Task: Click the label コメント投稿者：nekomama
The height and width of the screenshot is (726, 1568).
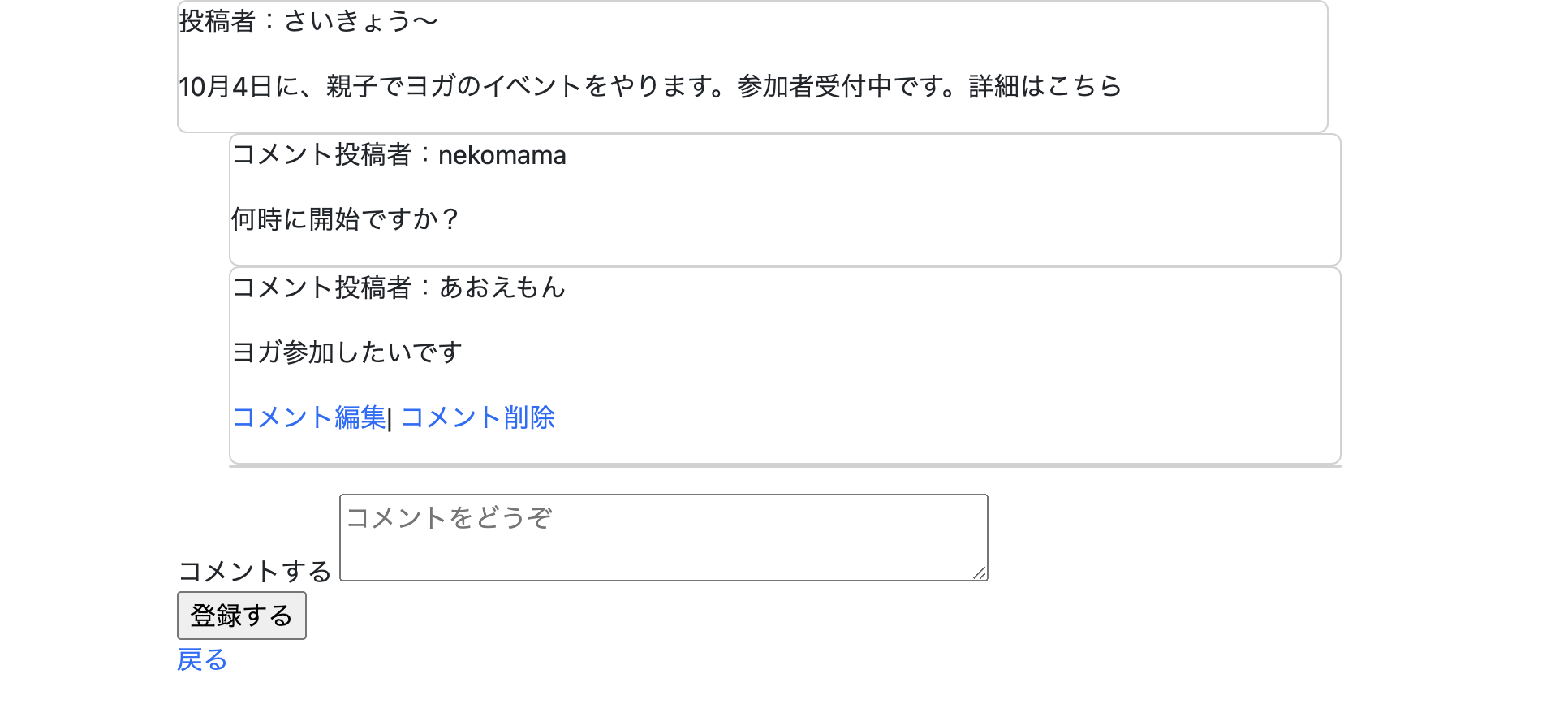Action: (x=399, y=154)
